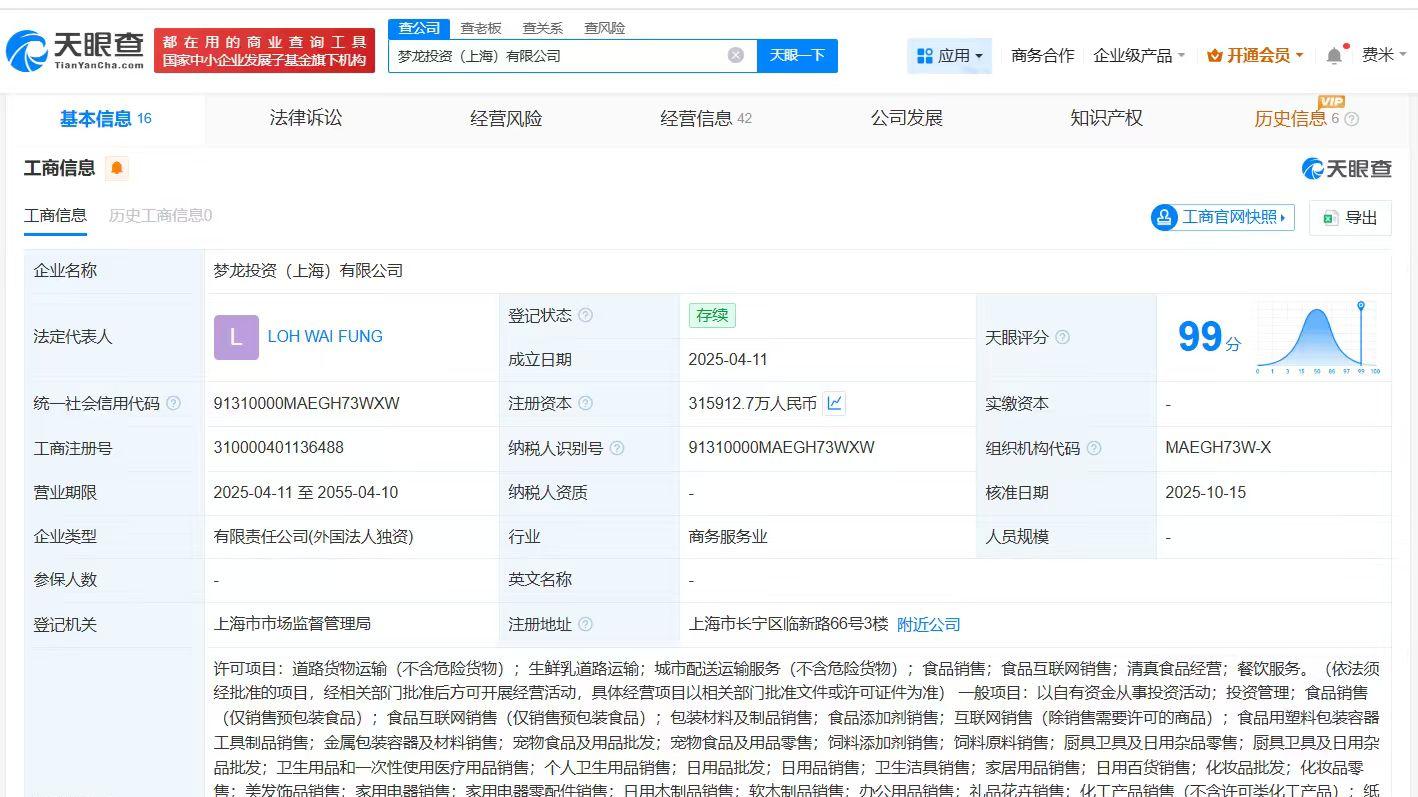Screen dimensions: 1418x797
Task: Switch to 历史工商信息 tab
Action: pos(159,215)
